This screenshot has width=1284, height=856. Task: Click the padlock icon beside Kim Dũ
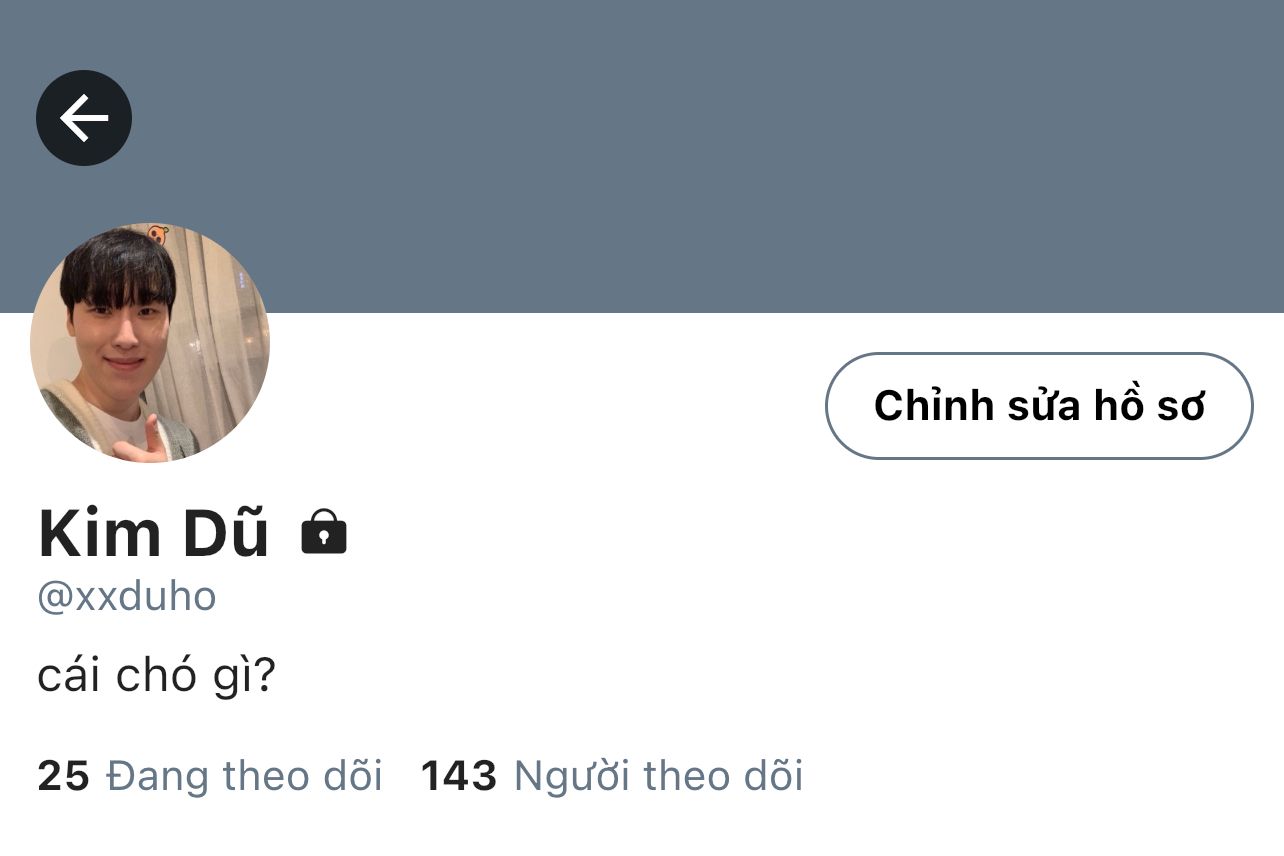tap(324, 532)
